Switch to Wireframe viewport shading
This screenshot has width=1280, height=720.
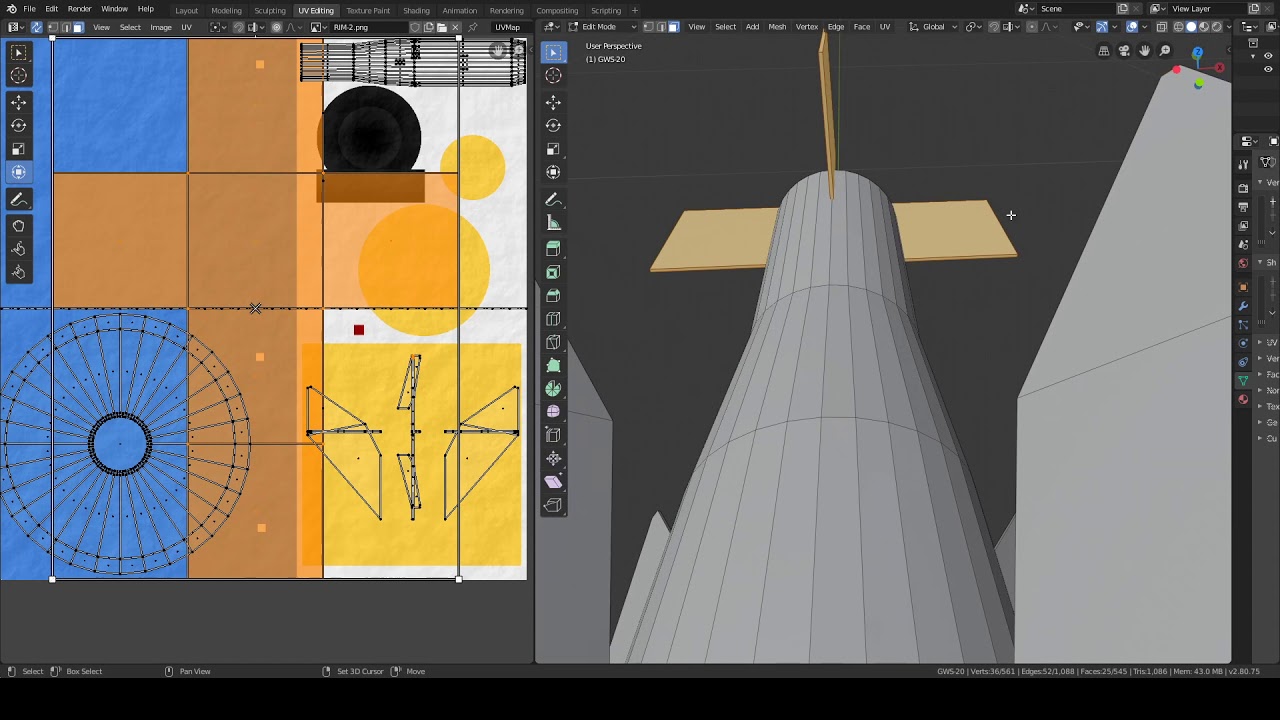point(1178,27)
